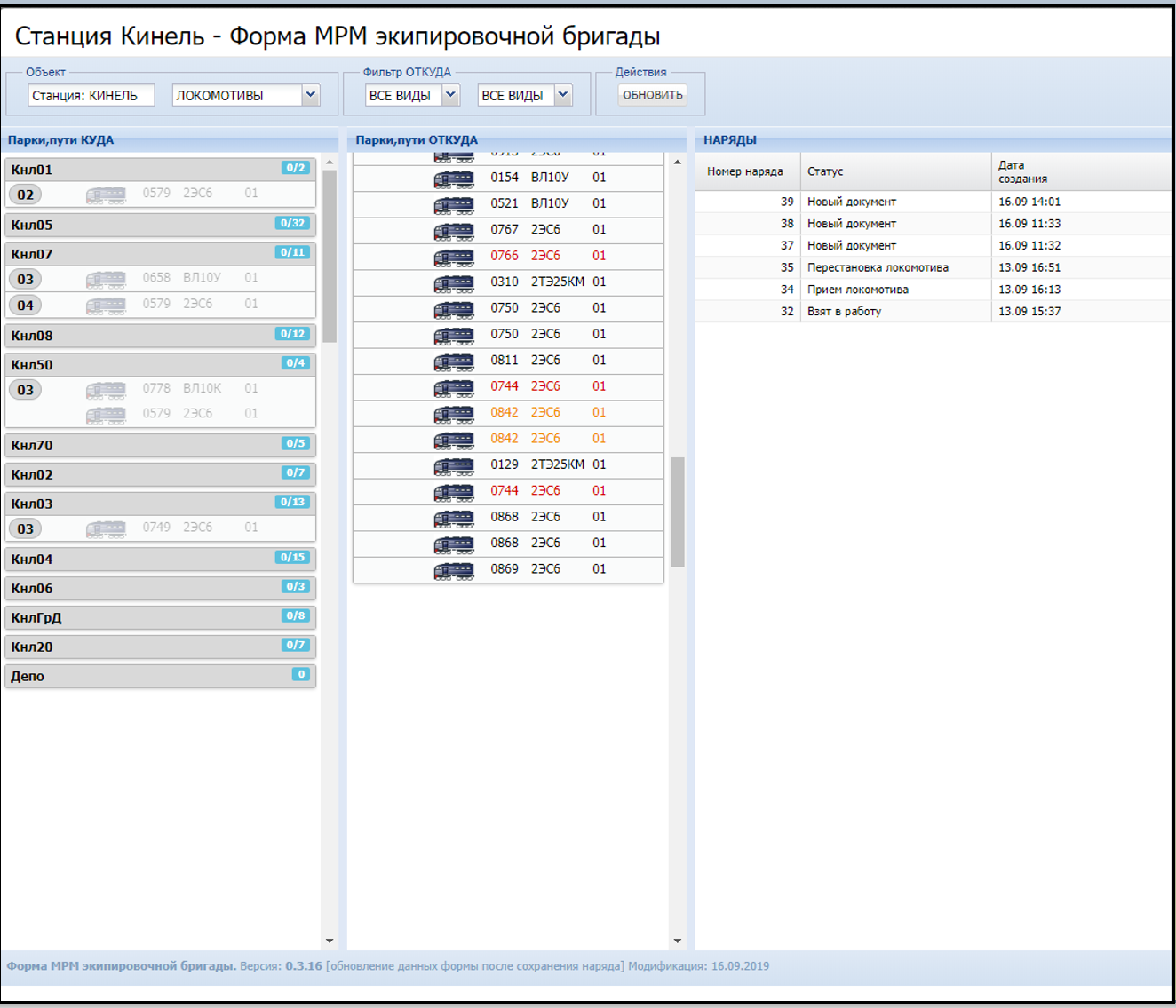Select locomotive icon for 0129 2ТЭ25КМ
Image resolution: width=1176 pixels, height=1008 pixels.
pyautogui.click(x=453, y=465)
